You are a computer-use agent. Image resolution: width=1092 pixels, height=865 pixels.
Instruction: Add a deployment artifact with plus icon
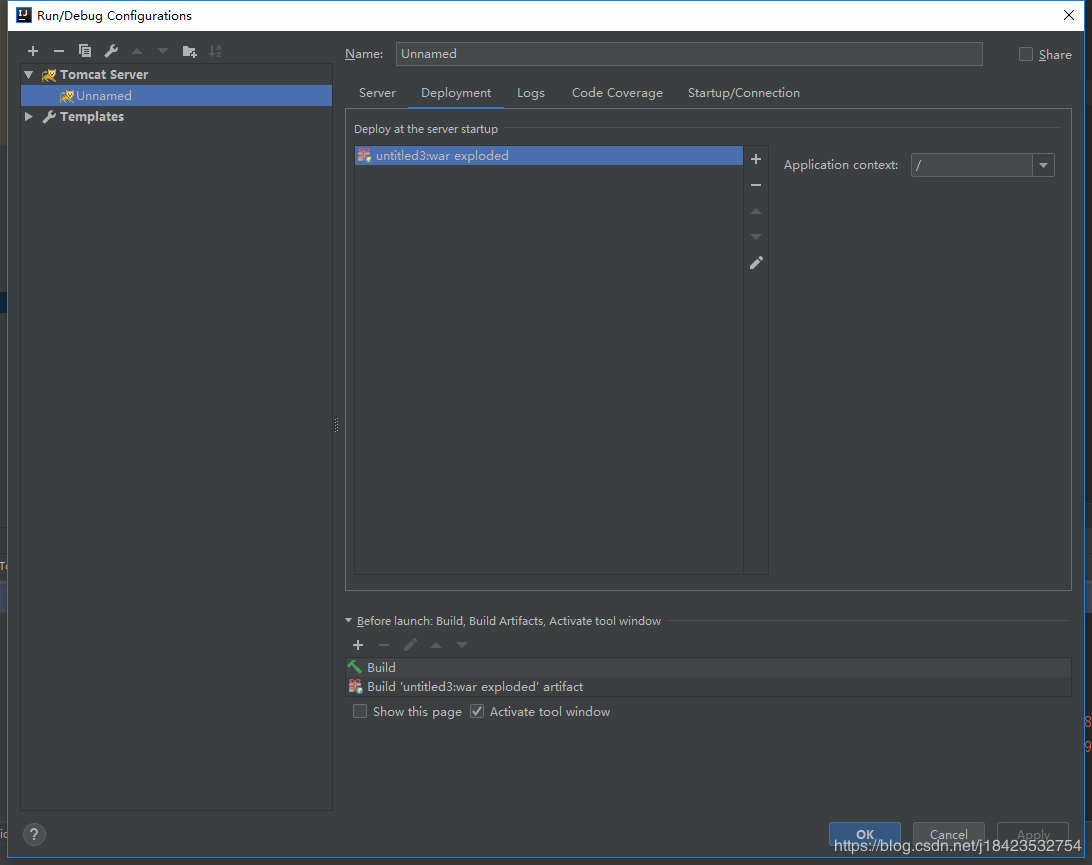(756, 159)
